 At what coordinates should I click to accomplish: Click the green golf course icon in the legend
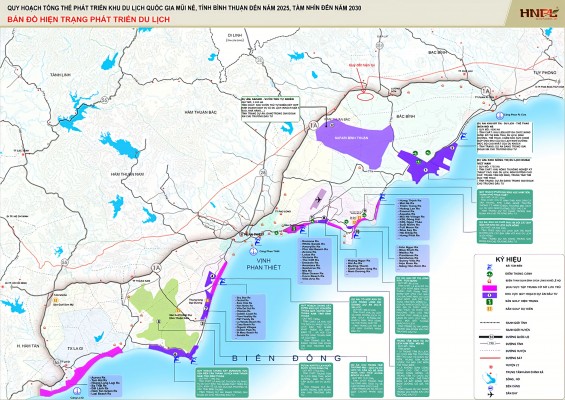489,302
